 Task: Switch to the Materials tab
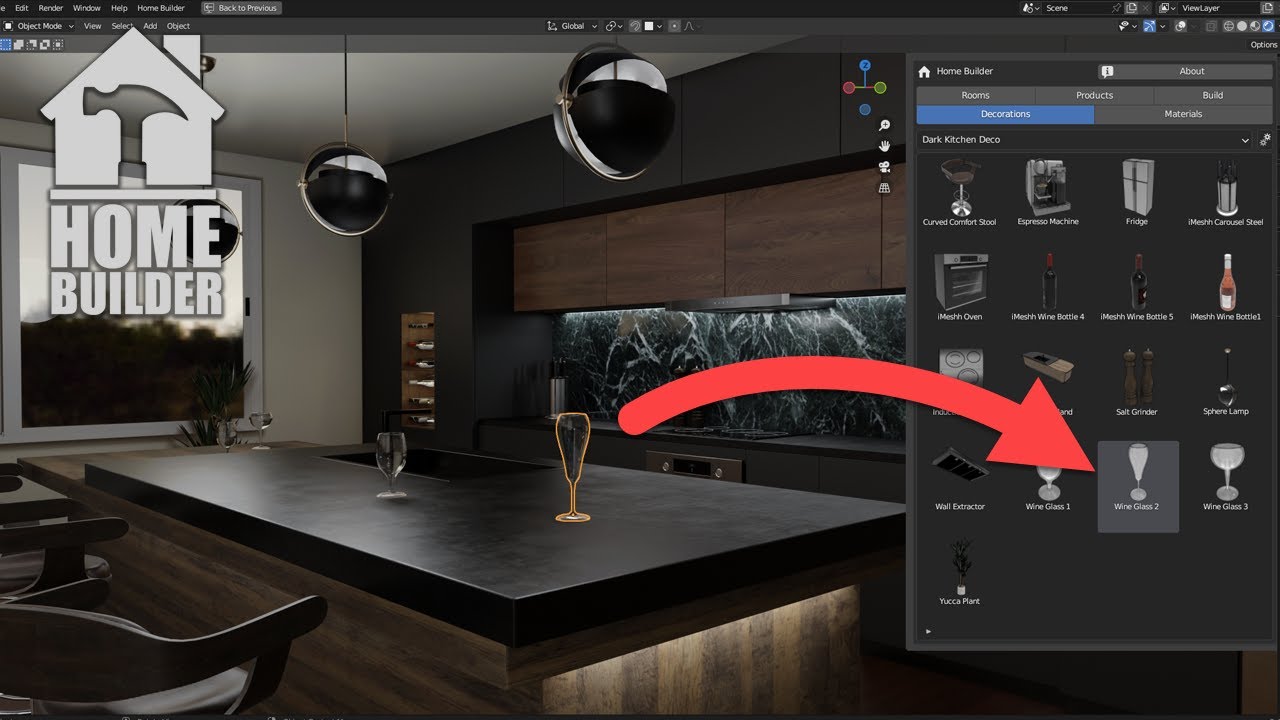tap(1184, 114)
